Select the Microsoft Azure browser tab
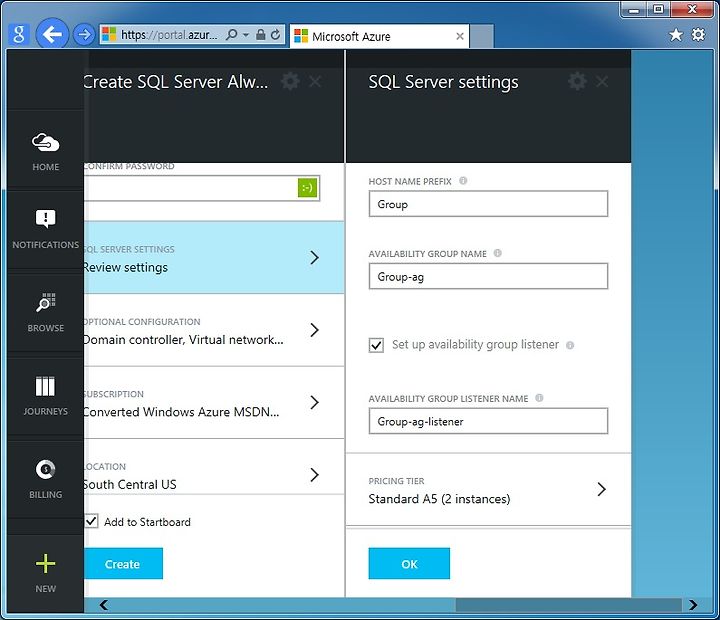Image resolution: width=720 pixels, height=620 pixels. [379, 36]
